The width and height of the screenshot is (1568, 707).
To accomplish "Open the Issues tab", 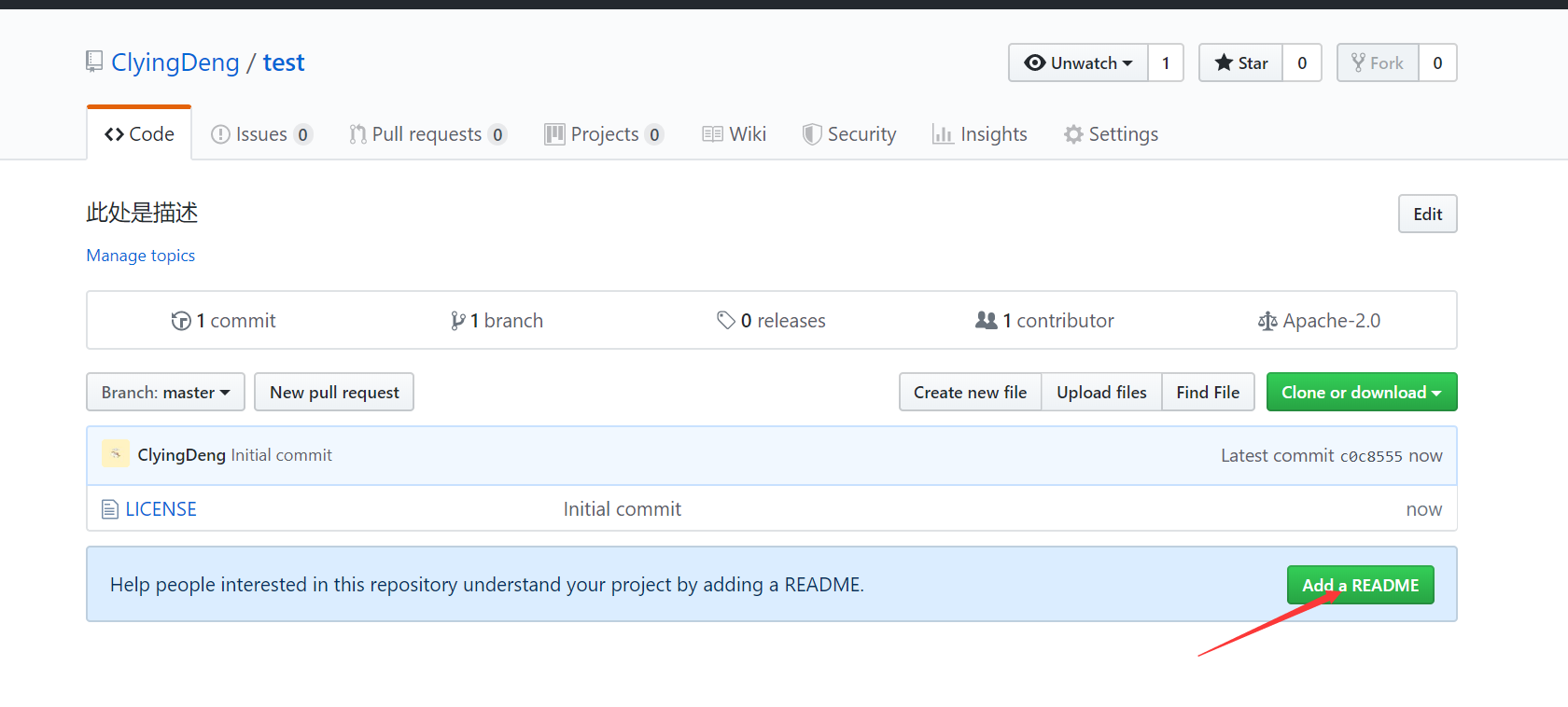I will [x=261, y=134].
